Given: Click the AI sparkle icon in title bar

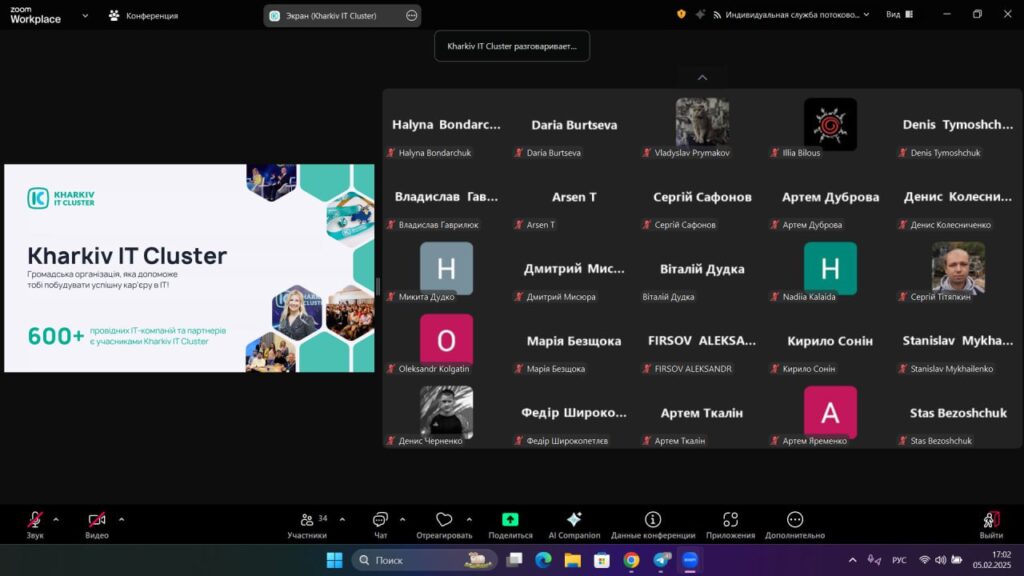Looking at the screenshot, I should (x=700, y=14).
